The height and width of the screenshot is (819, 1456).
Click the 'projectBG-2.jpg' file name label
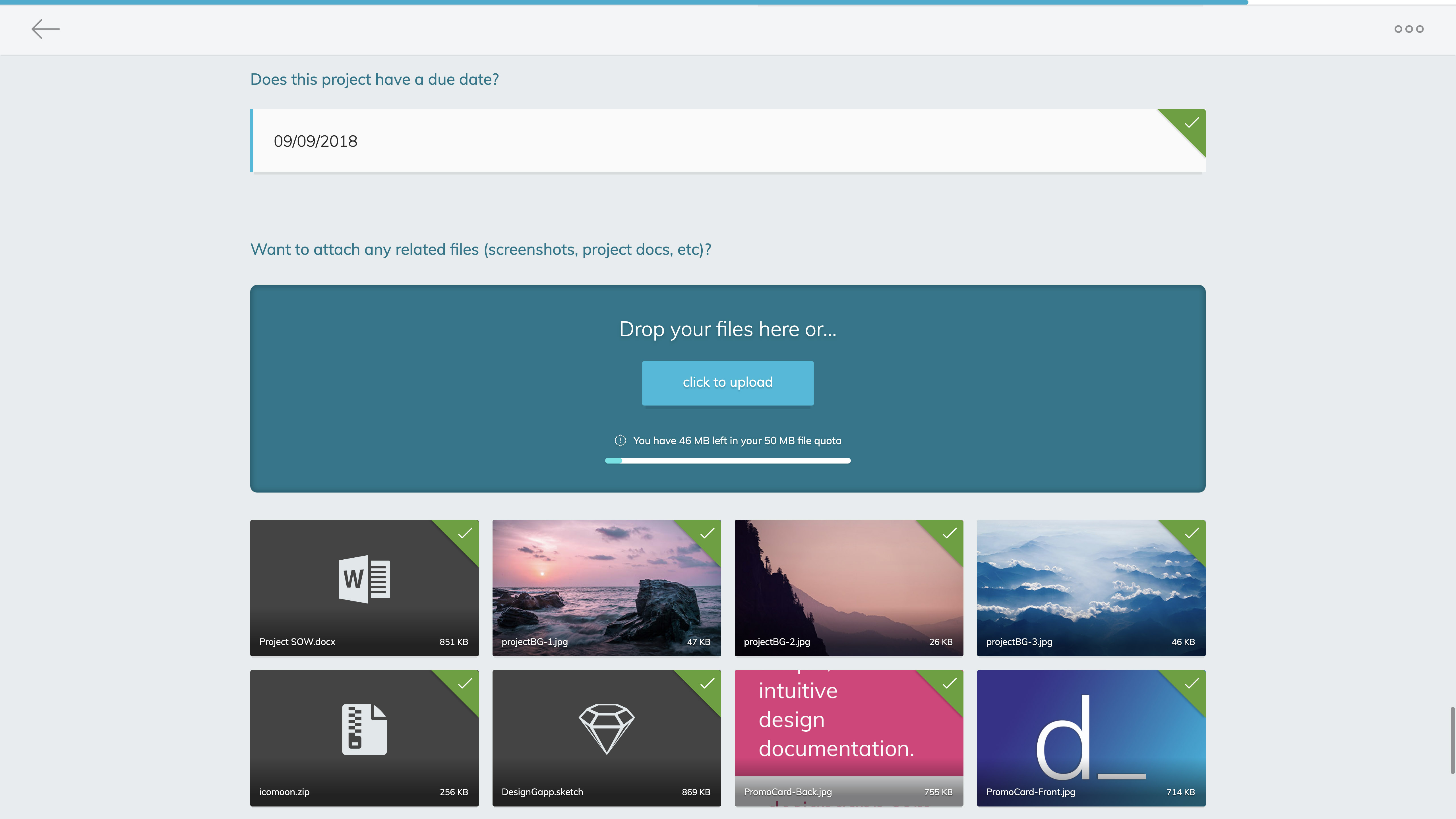[x=777, y=642]
